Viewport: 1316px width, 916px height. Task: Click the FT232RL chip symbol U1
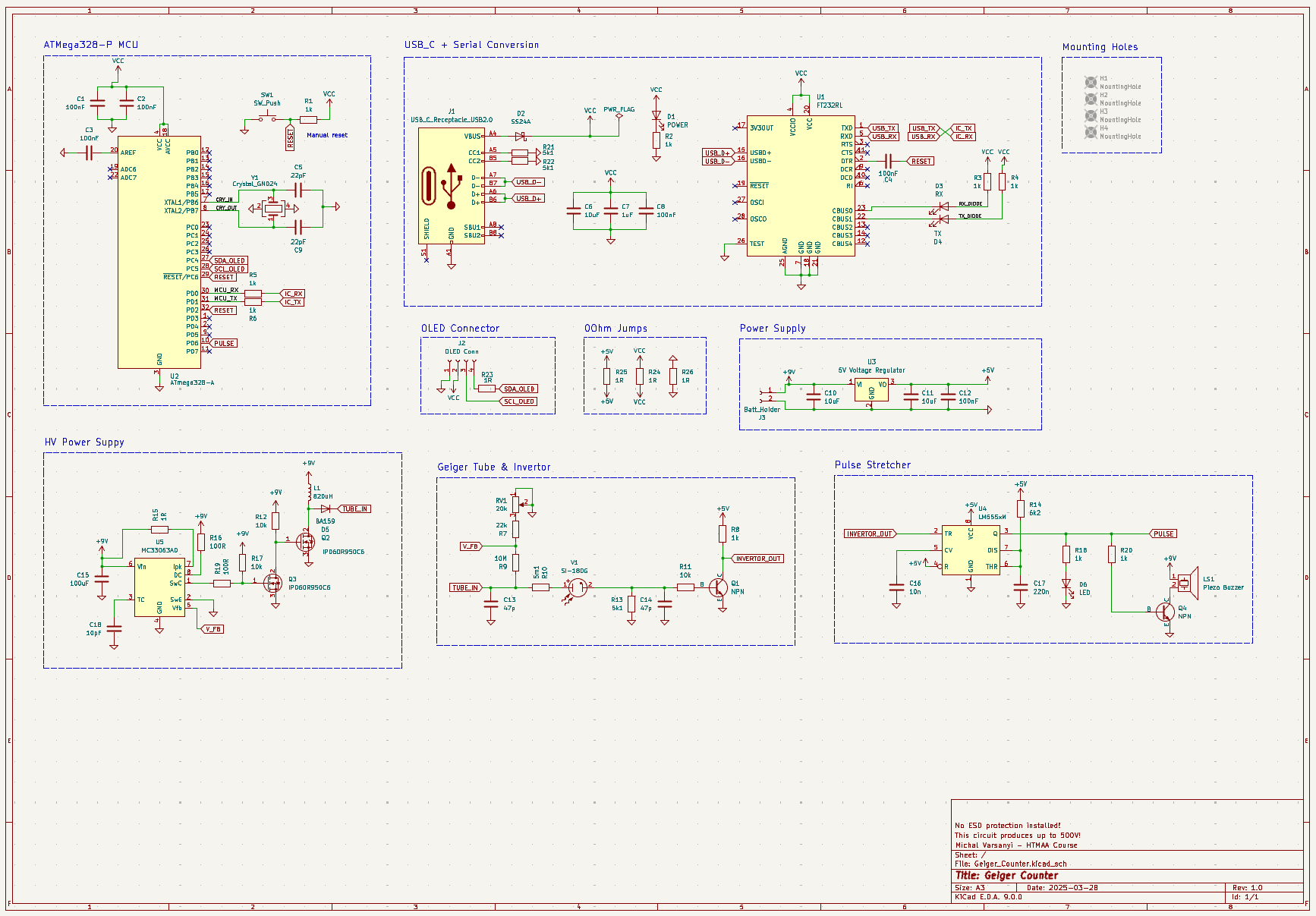click(800, 186)
